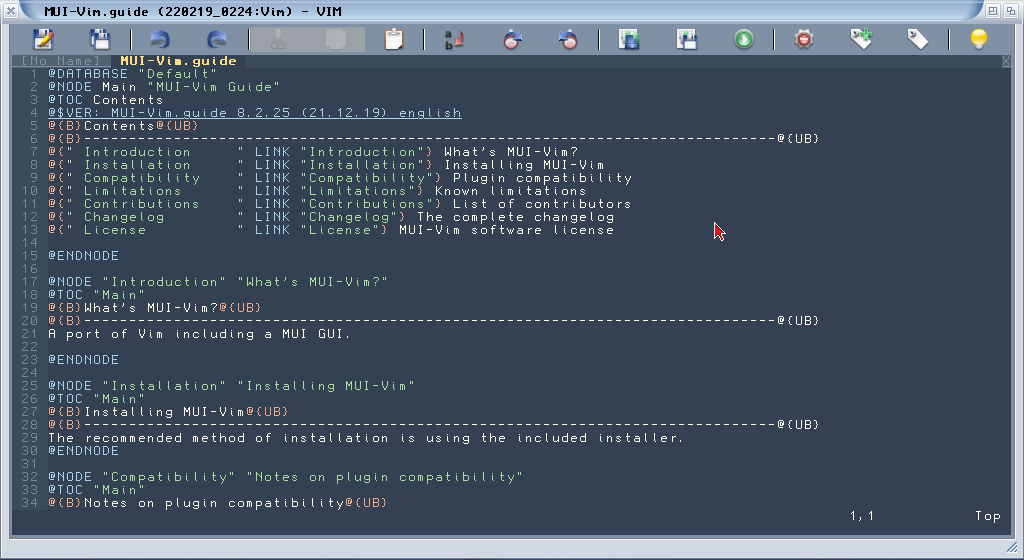
Task: Click the save all files icon
Action: pos(100,40)
